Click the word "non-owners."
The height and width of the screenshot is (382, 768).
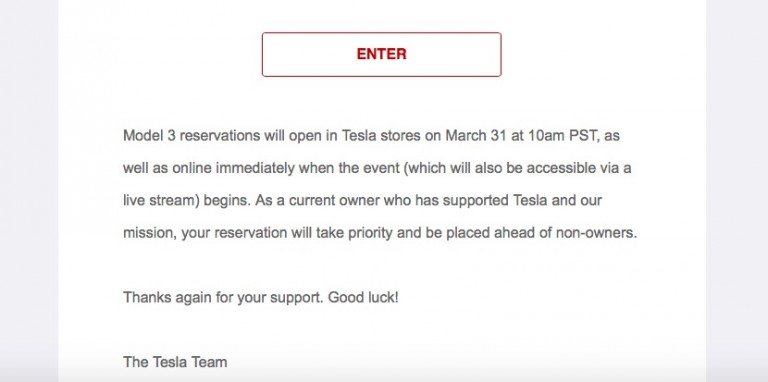coord(596,233)
